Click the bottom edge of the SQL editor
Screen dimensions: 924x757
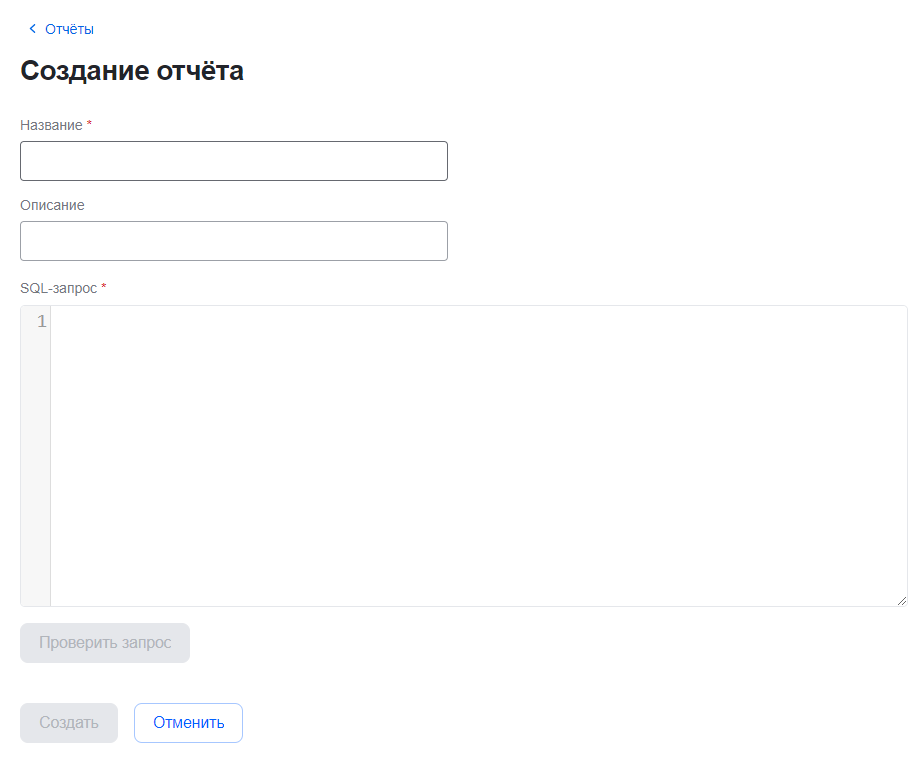point(478,605)
